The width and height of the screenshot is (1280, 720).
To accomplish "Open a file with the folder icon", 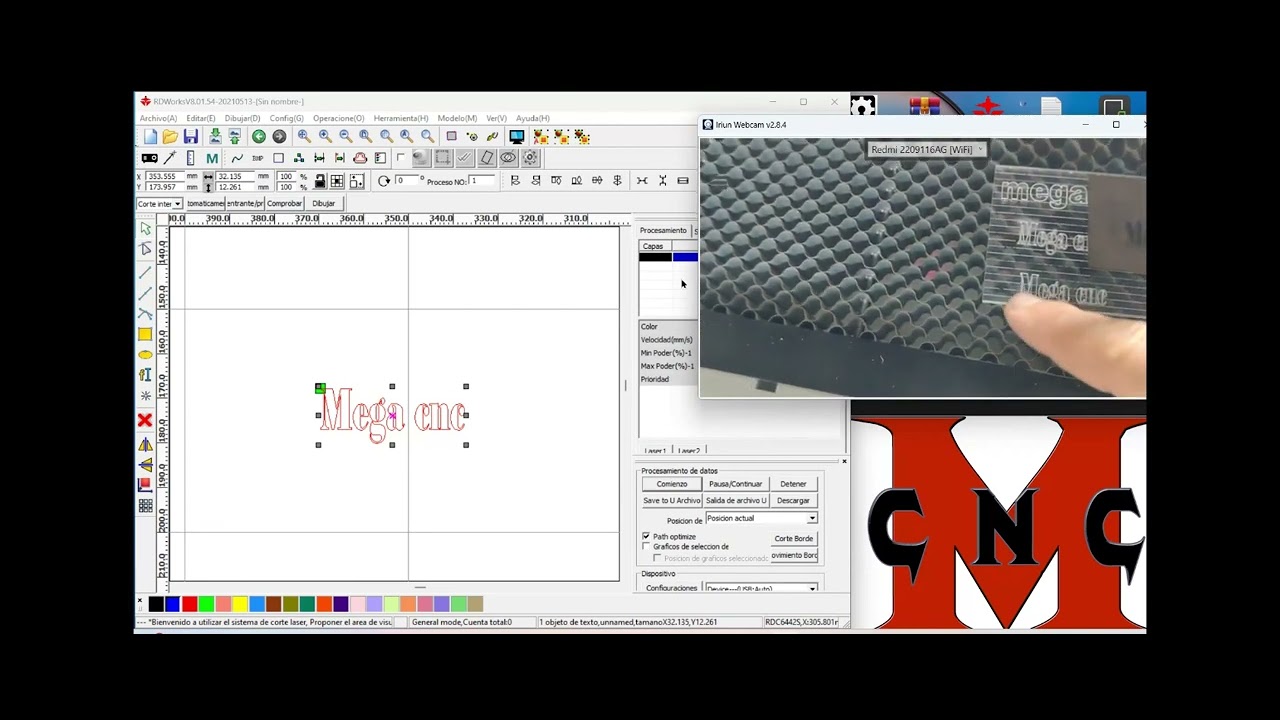I will pos(170,137).
